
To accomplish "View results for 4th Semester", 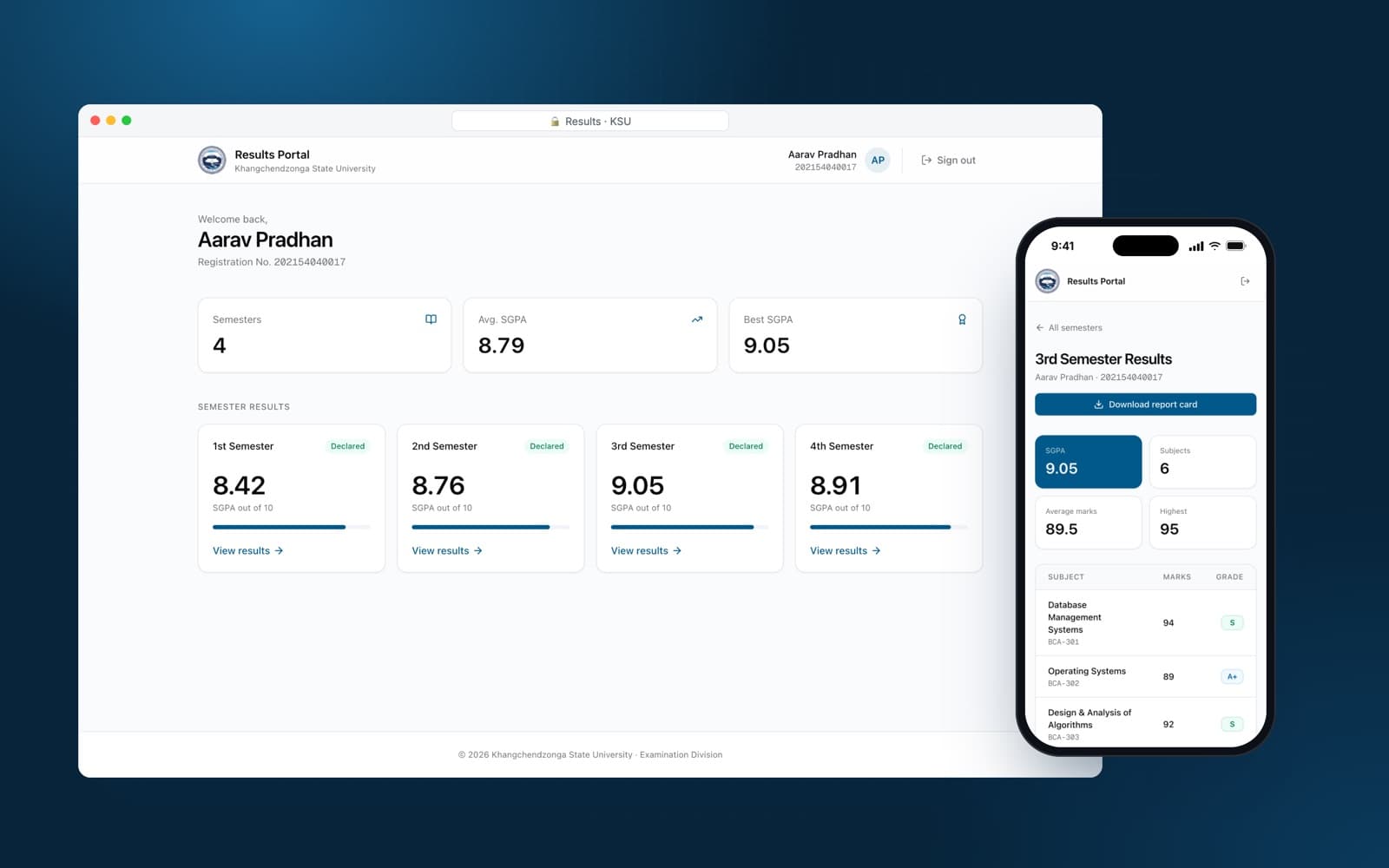I will click(x=846, y=551).
